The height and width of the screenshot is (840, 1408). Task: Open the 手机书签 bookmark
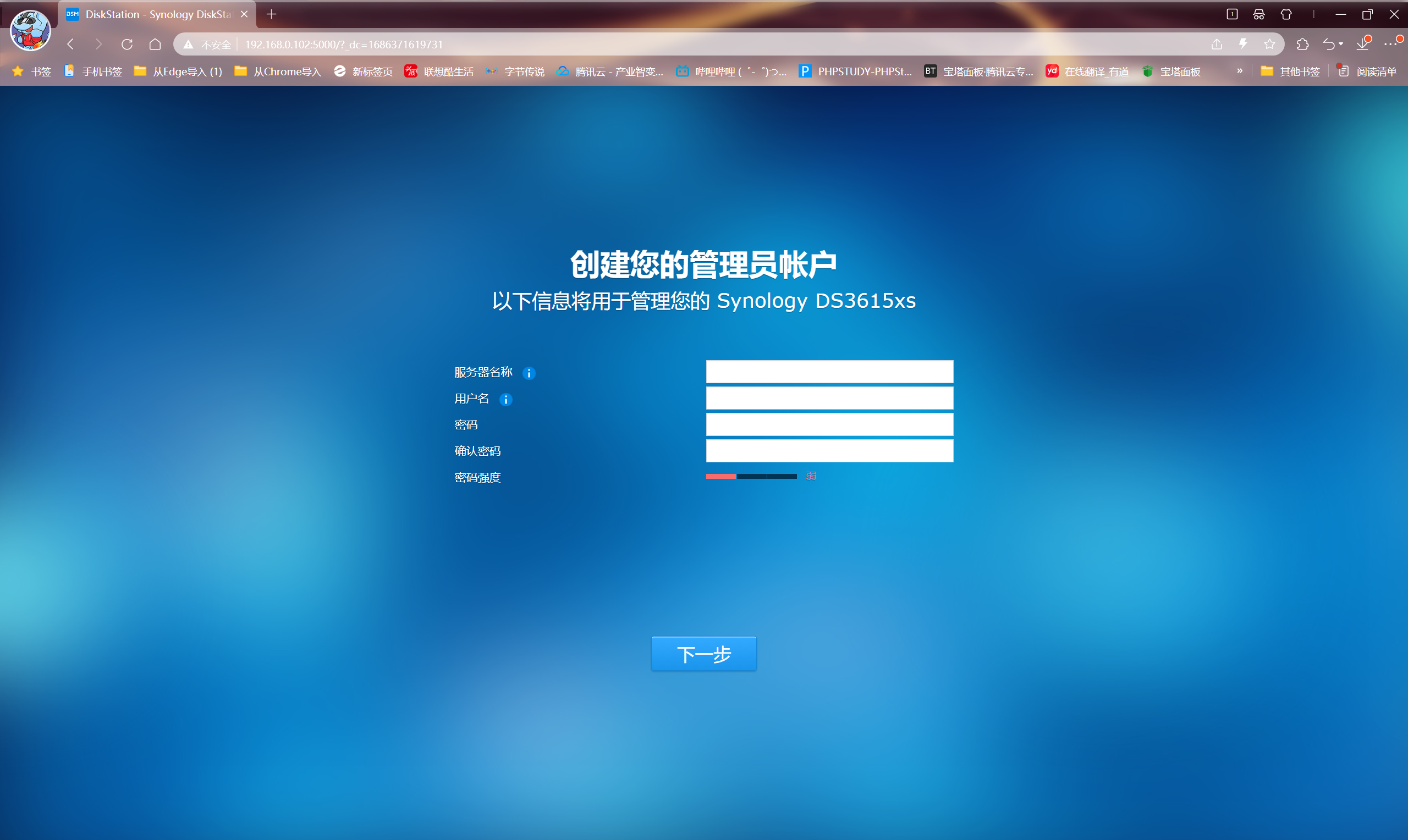click(x=93, y=71)
